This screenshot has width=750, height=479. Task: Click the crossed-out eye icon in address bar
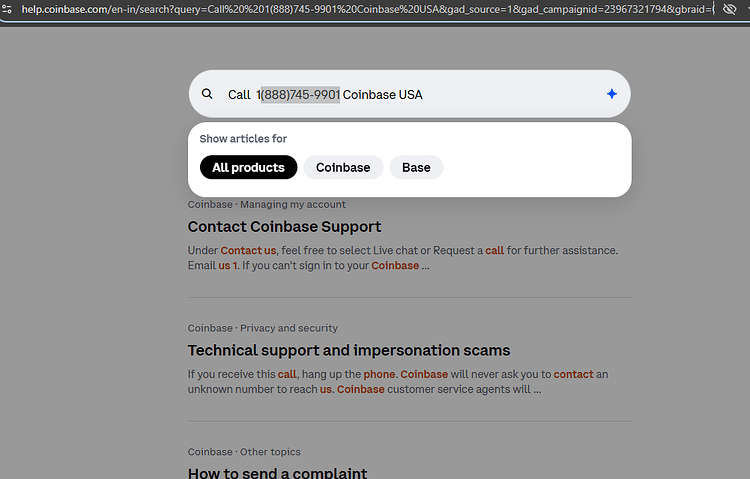click(729, 9)
